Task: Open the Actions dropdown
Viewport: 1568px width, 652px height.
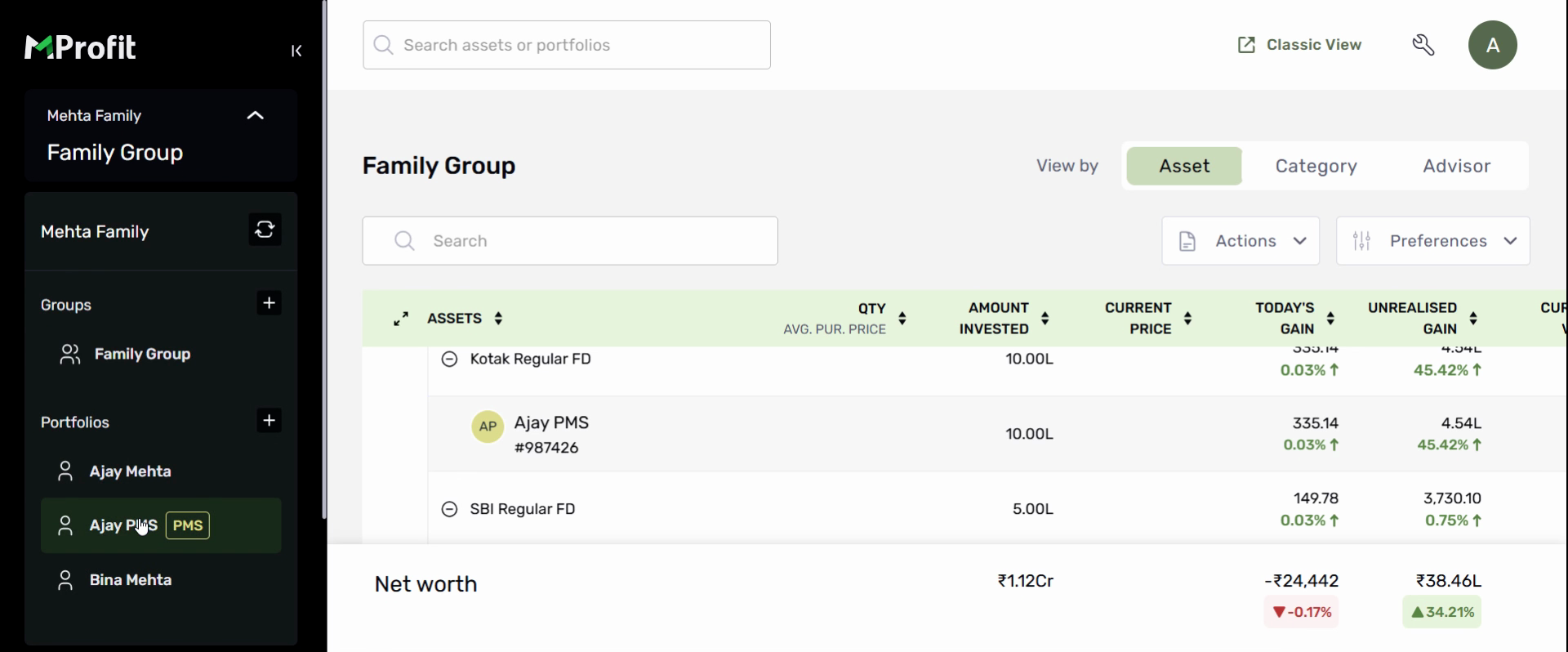Action: pos(1241,241)
